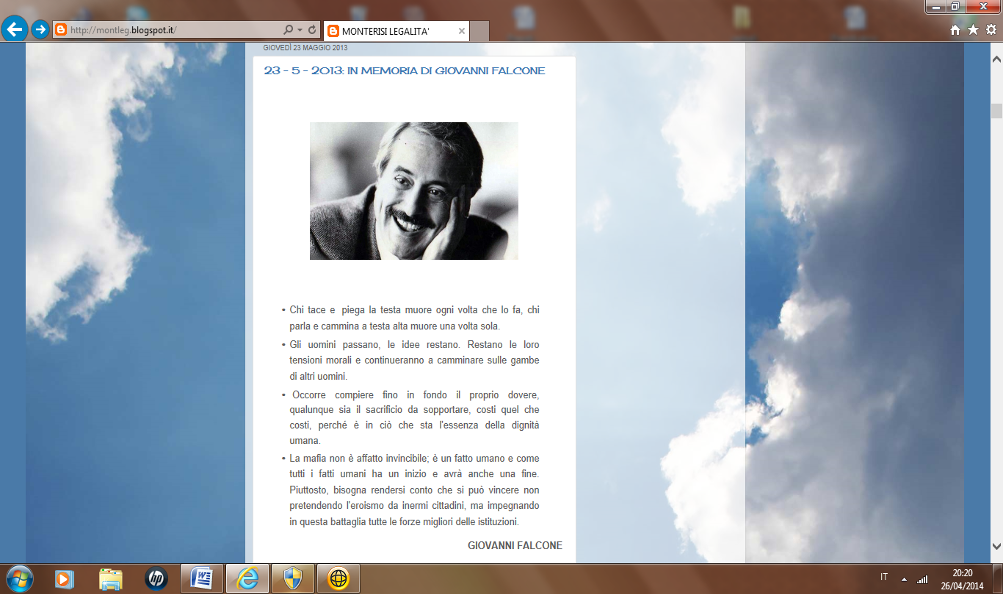Click the browser Forward arrow button
This screenshot has width=1004, height=595.
tap(40, 29)
